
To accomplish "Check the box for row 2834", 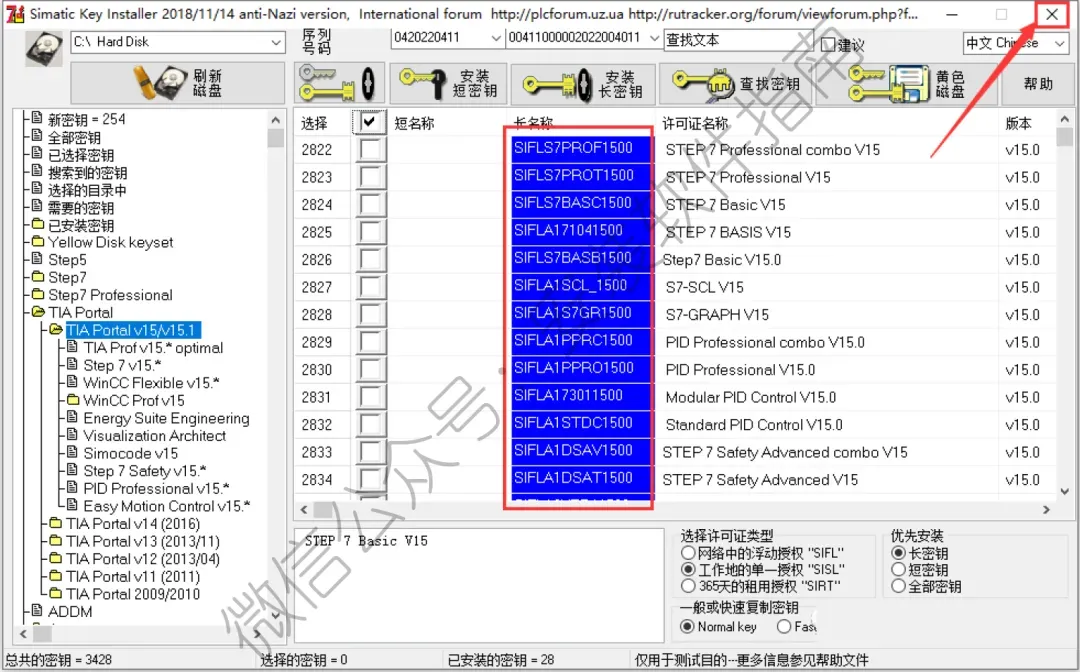I will pos(370,479).
